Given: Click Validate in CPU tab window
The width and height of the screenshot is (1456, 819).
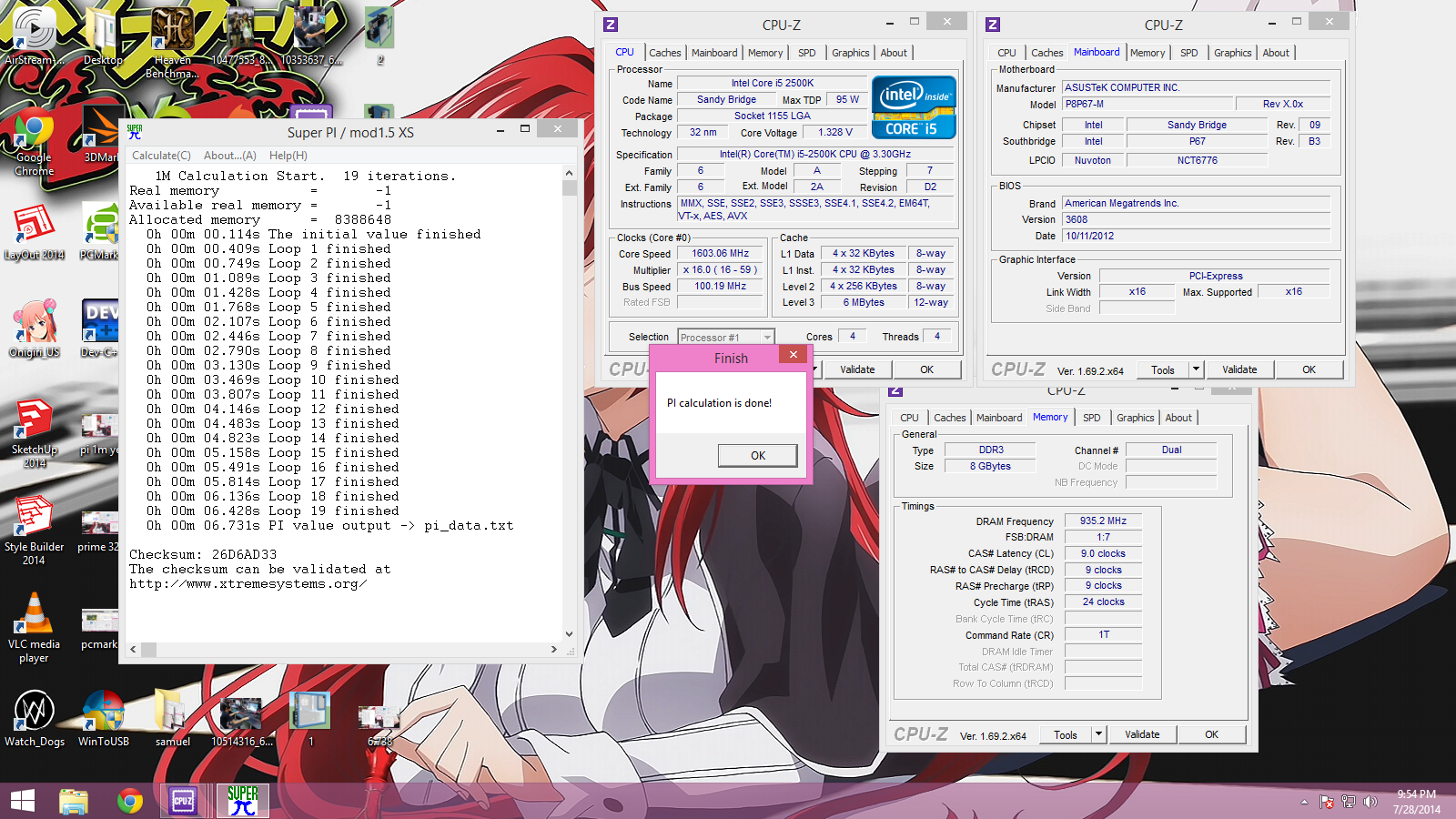Looking at the screenshot, I should pos(857,369).
